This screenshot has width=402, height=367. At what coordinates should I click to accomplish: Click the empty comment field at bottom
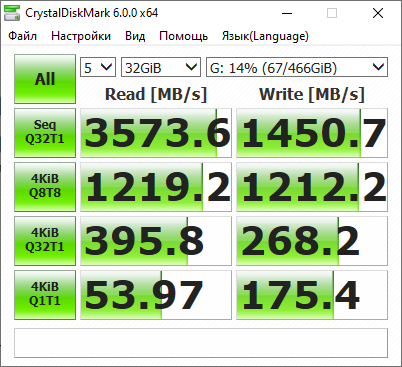pos(201,343)
